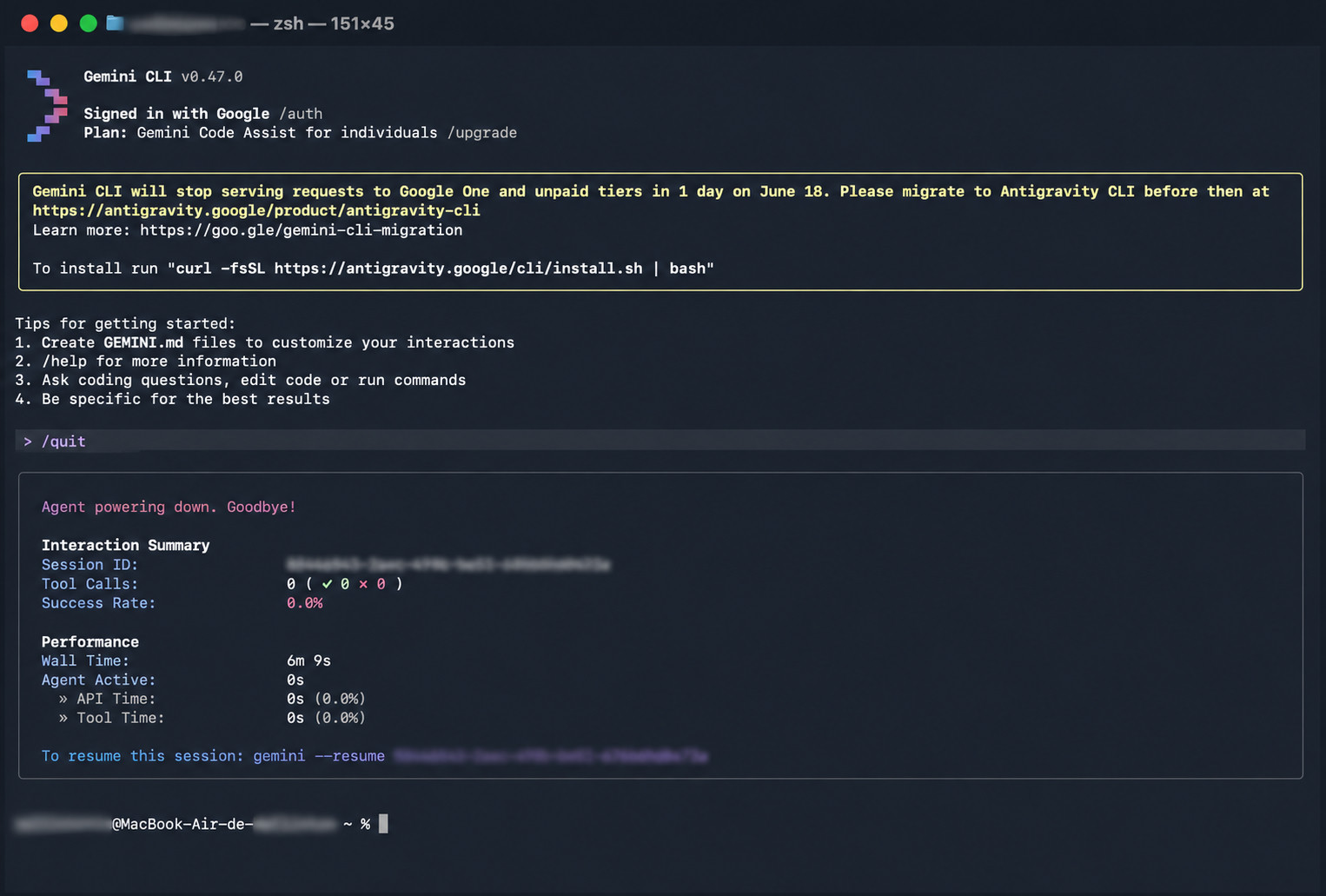
Task: Open the goo.gle/gemini-cli-migration link
Action: (x=301, y=230)
